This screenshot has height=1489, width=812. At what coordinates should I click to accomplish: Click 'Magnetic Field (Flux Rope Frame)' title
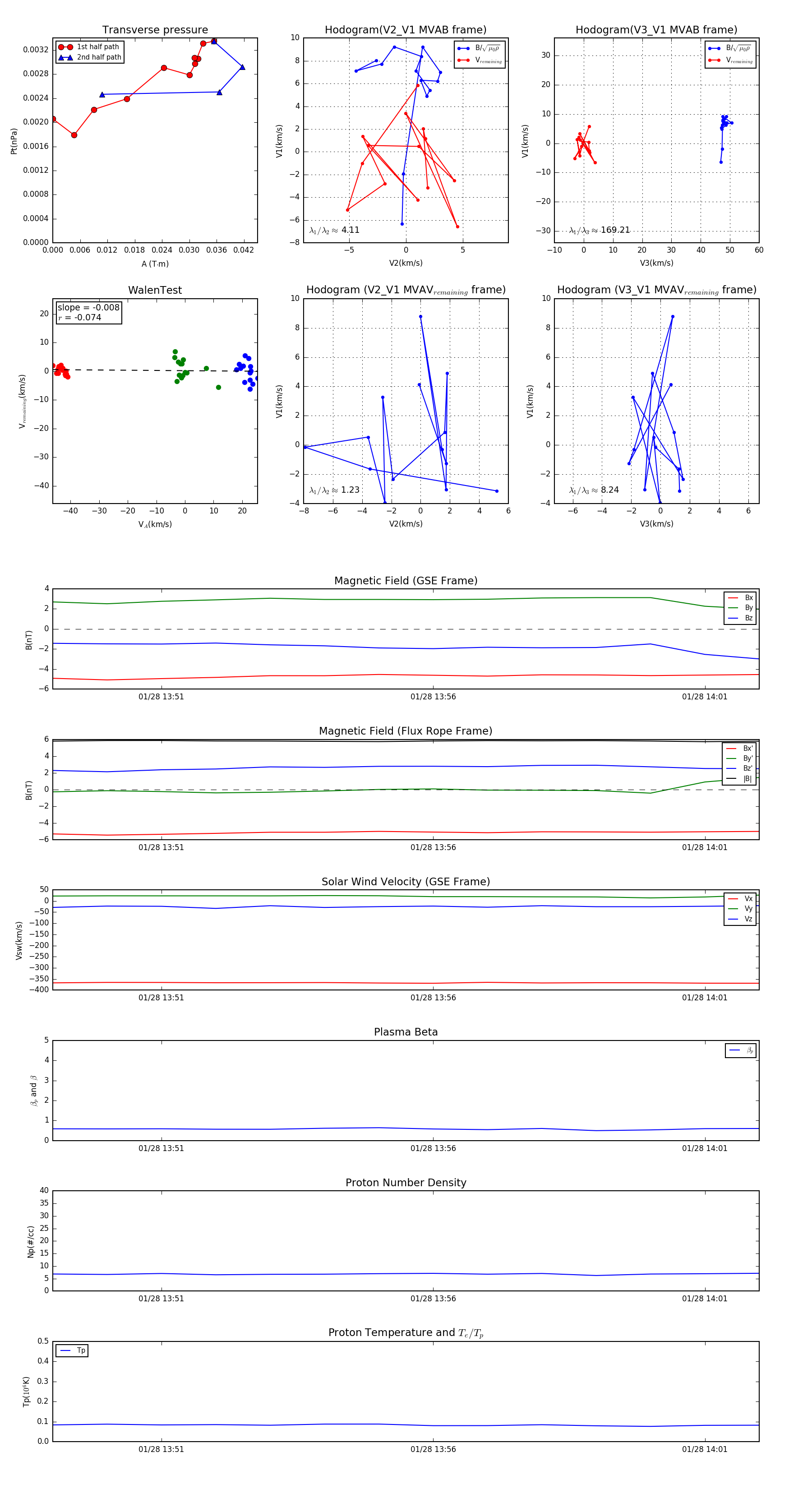click(406, 731)
